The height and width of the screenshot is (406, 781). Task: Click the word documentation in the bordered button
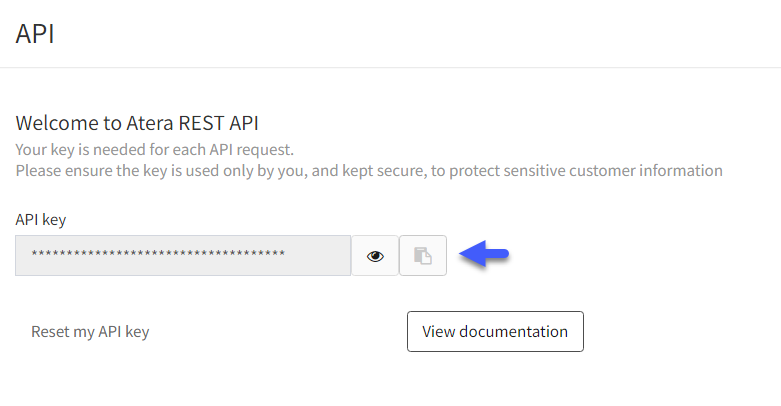[x=514, y=332]
